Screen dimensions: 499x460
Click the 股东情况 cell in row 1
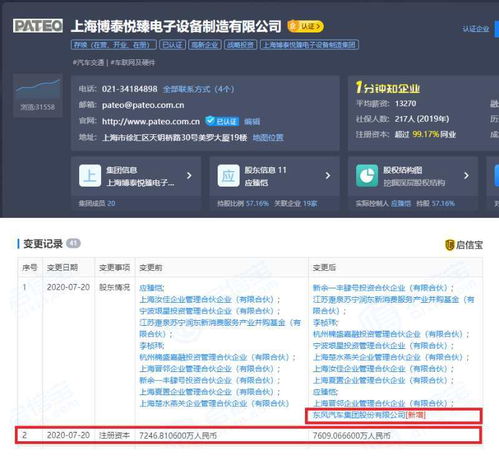pos(114,287)
